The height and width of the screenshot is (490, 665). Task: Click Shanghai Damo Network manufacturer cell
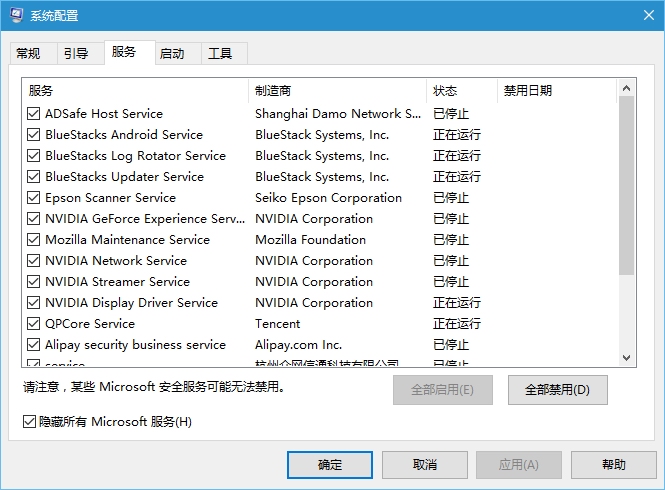coord(338,114)
